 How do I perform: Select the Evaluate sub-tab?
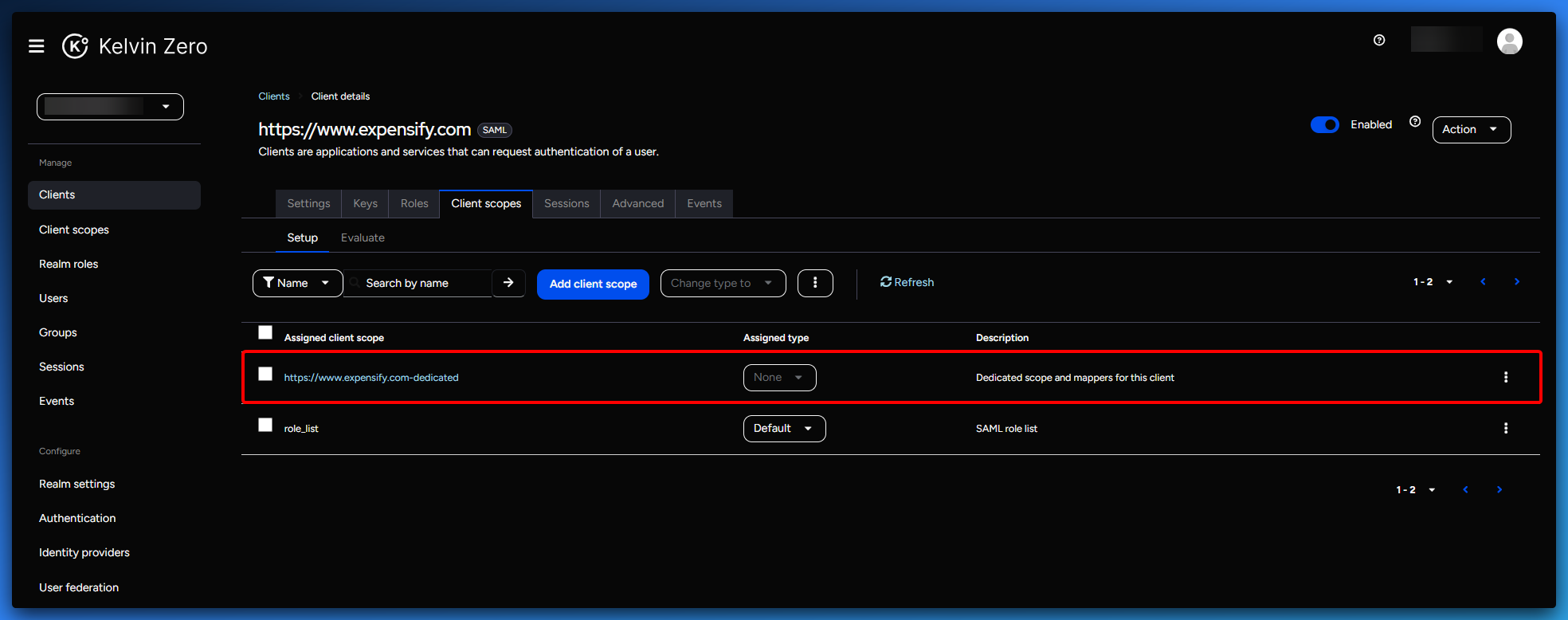point(363,237)
